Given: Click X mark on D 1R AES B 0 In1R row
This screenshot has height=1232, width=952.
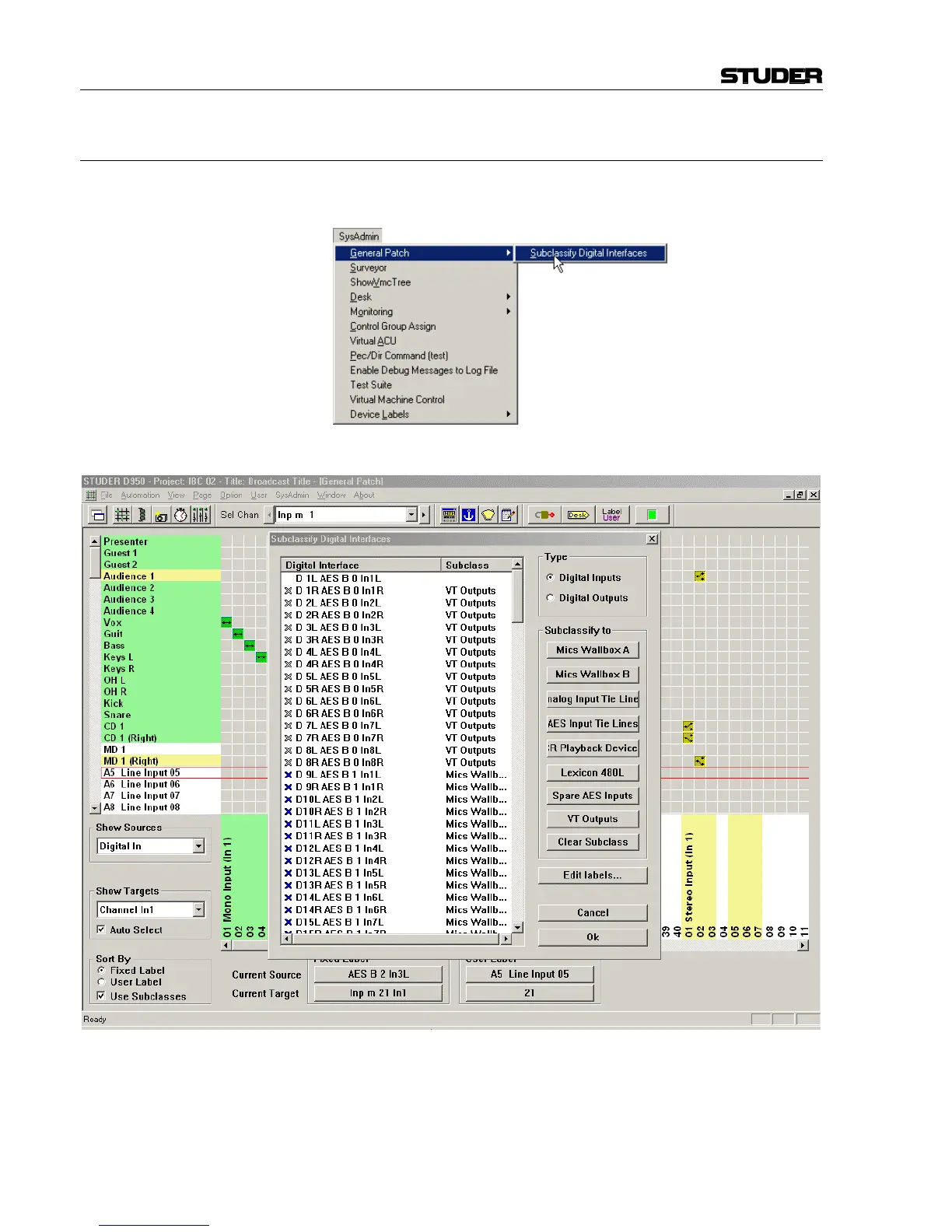Looking at the screenshot, I should (288, 591).
